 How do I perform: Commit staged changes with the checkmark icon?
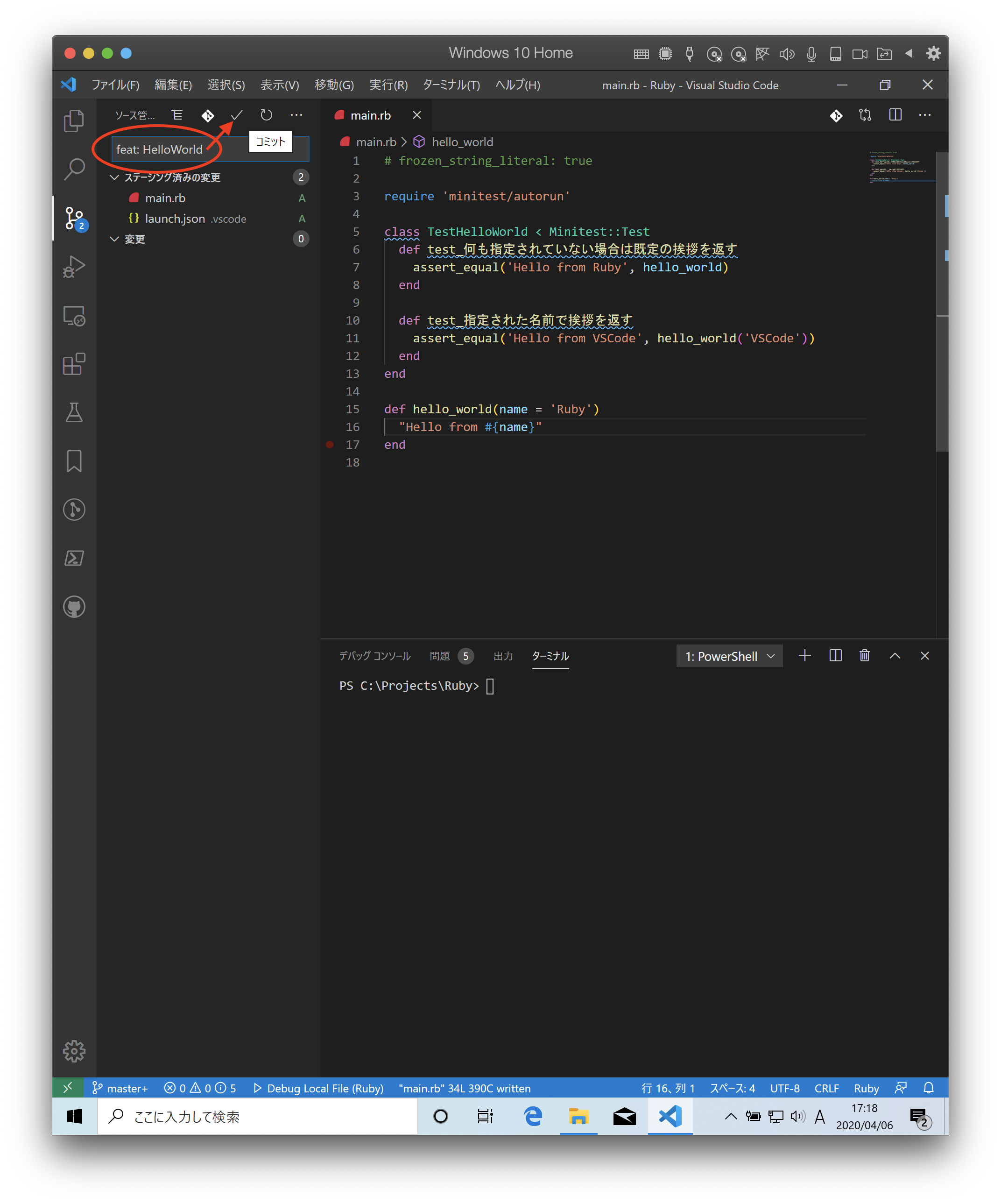(237, 115)
